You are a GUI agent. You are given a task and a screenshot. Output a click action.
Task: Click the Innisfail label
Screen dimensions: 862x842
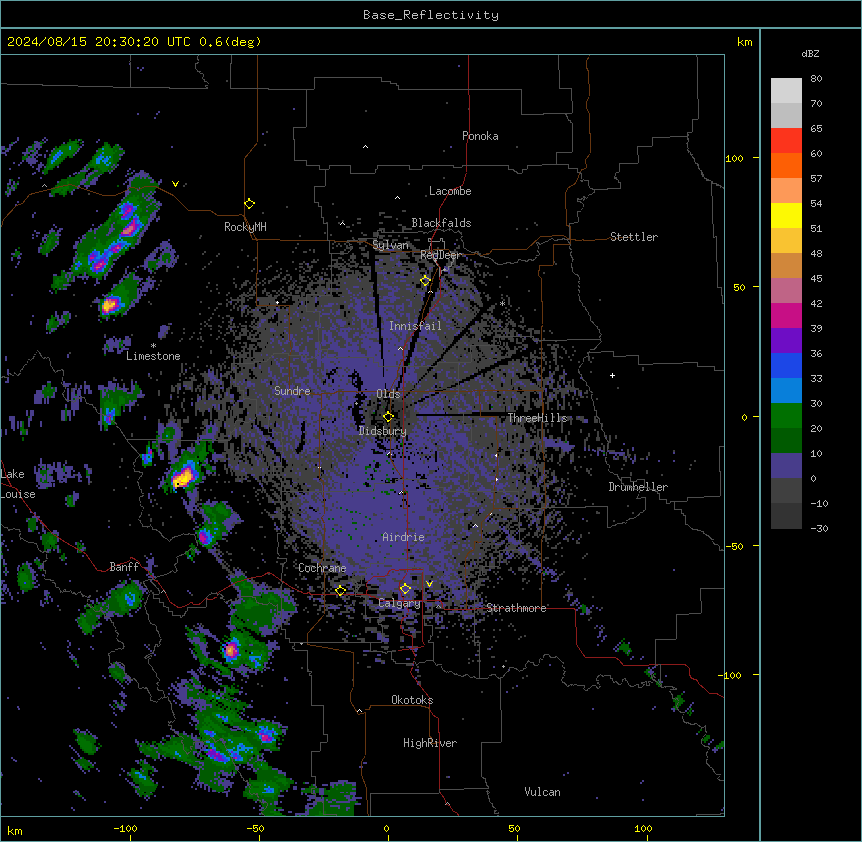(x=415, y=326)
